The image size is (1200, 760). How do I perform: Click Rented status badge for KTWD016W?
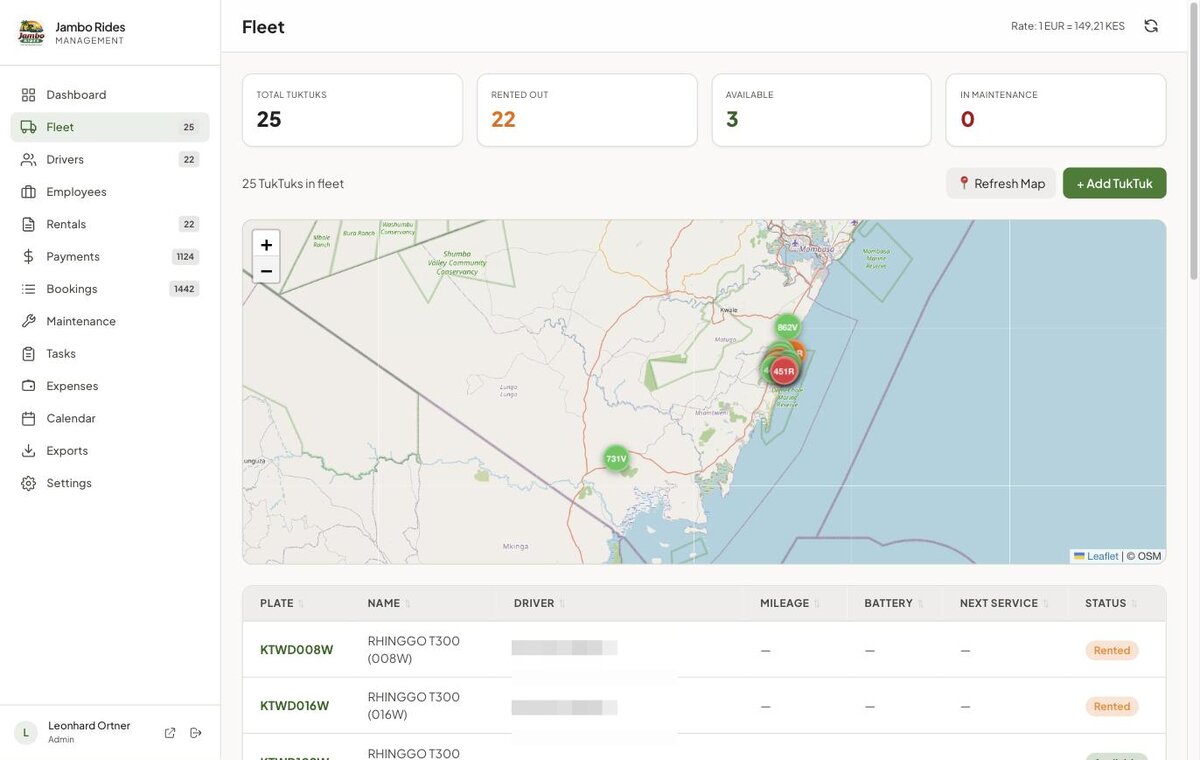click(x=1112, y=706)
